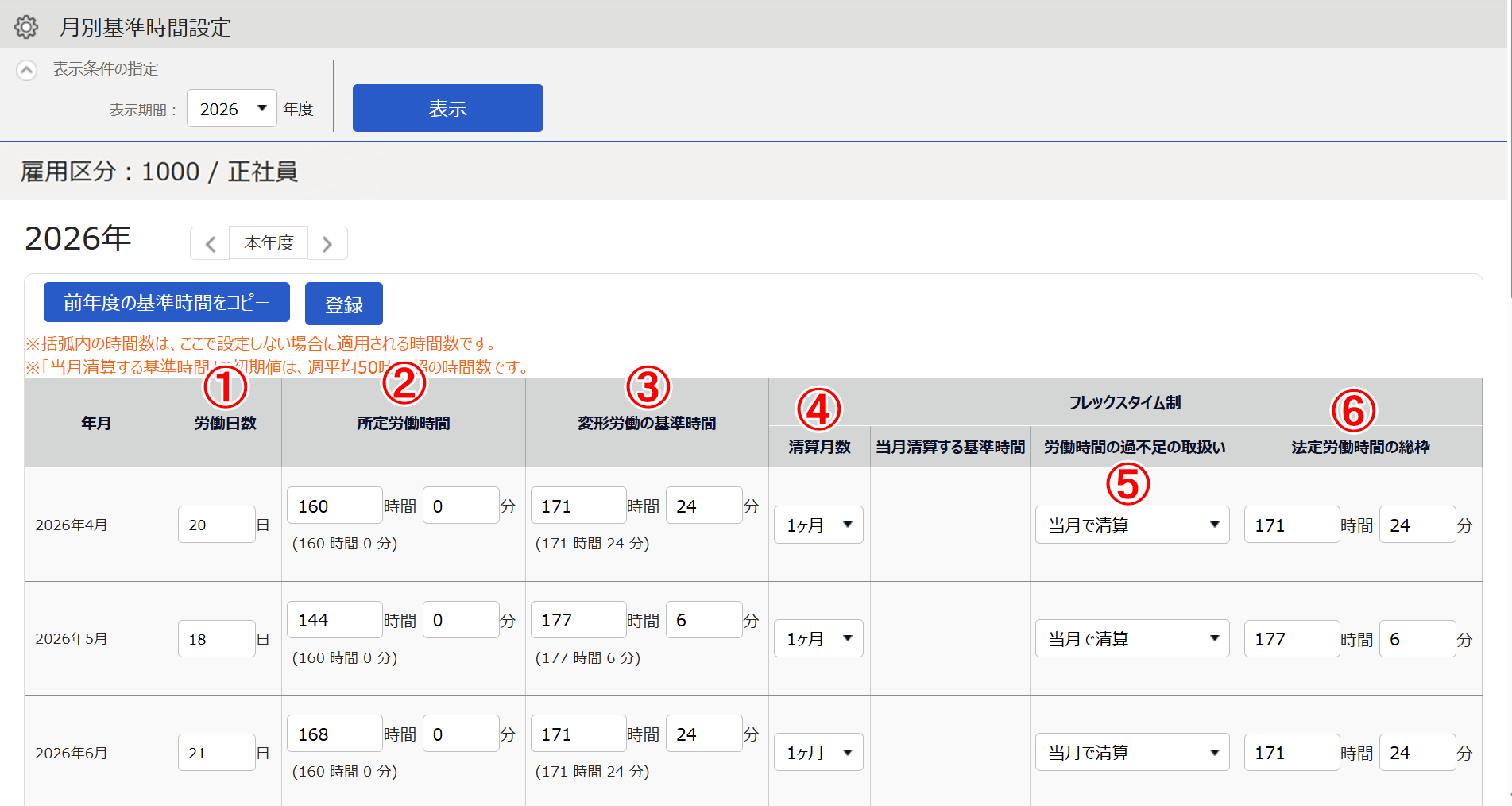Click the 表示 button

coord(448,108)
